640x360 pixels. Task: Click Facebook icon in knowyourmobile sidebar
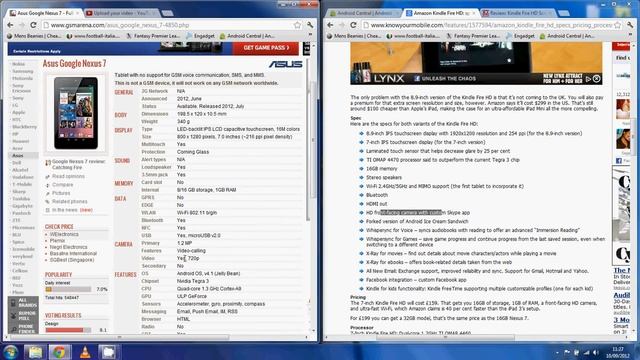pos(619,161)
